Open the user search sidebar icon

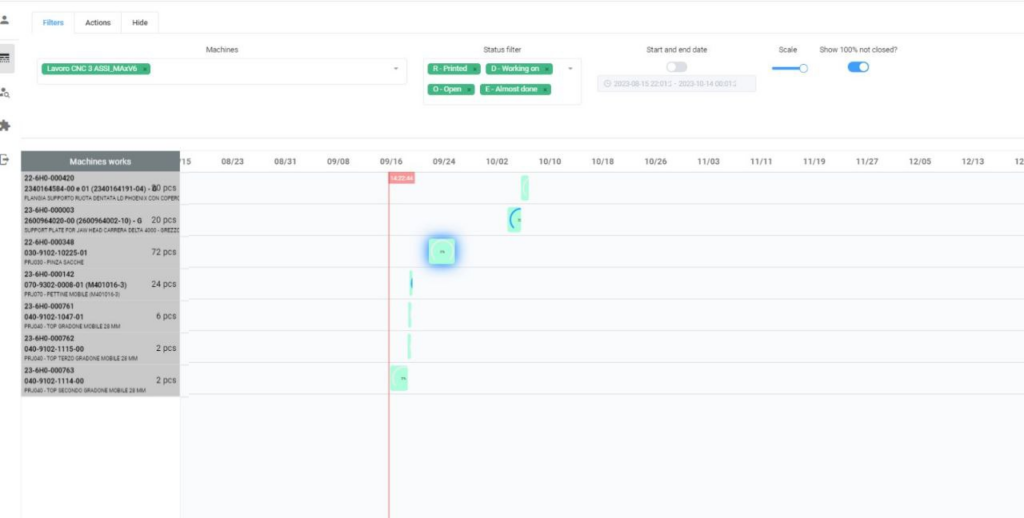(5, 92)
